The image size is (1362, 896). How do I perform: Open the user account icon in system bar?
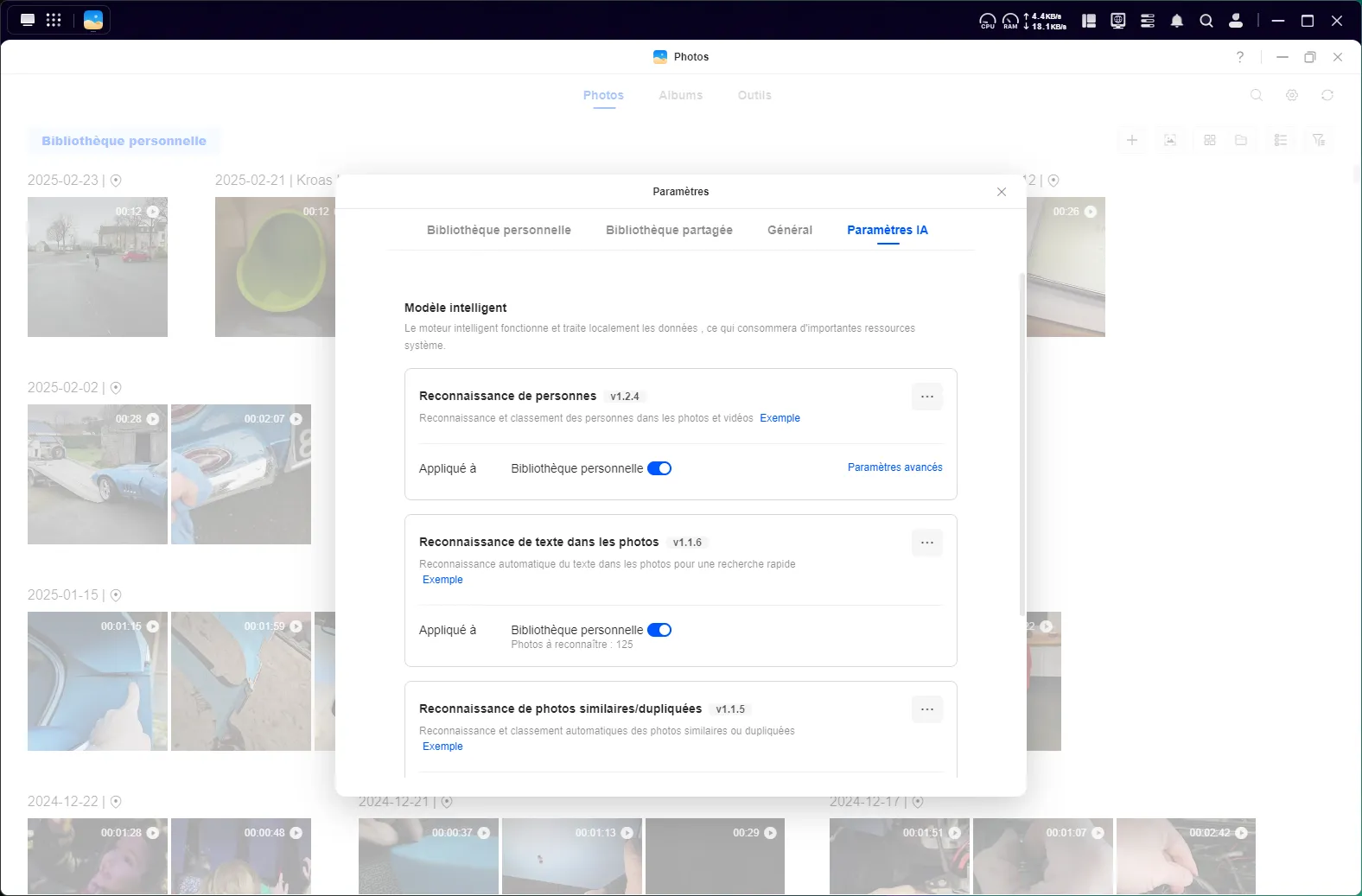pos(1236,21)
